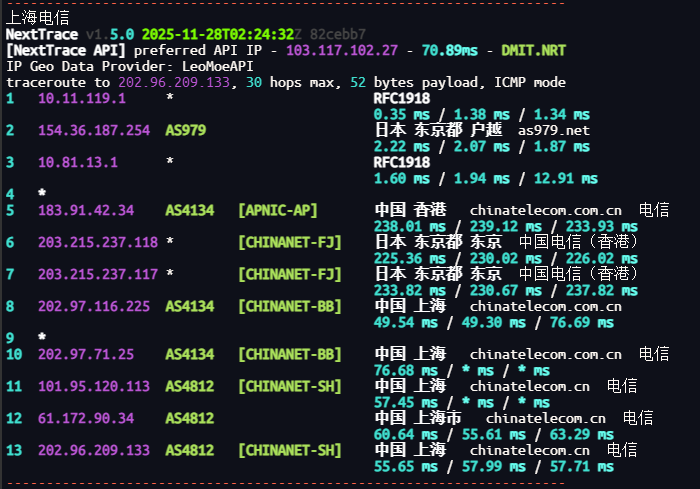Click the commit hash 82cebb7
The height and width of the screenshot is (489, 700).
pyautogui.click(x=308, y=34)
